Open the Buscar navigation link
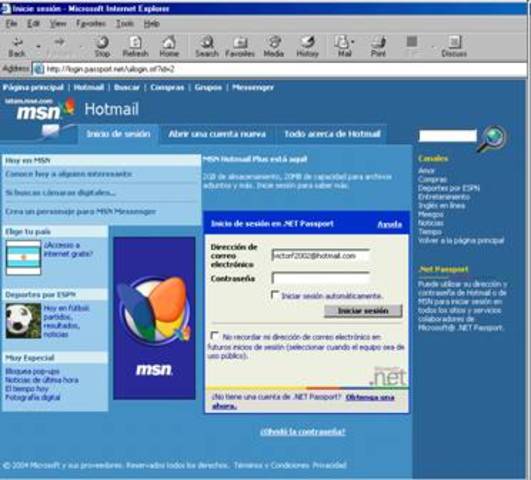 tap(127, 87)
